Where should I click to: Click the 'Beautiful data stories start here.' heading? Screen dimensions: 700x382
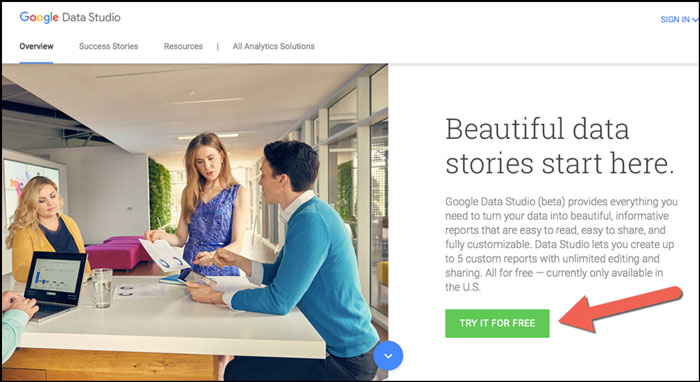[x=559, y=146]
